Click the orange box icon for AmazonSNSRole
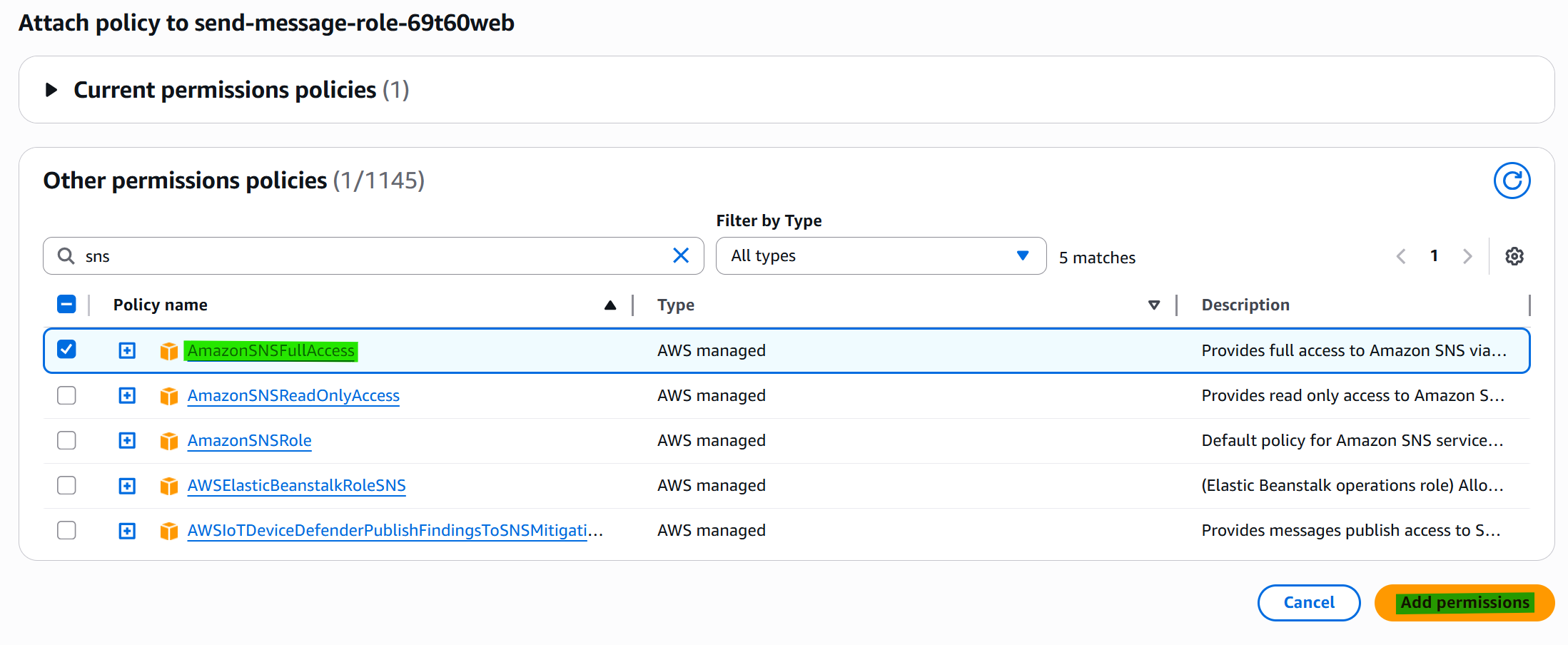The height and width of the screenshot is (645, 1568). (169, 441)
